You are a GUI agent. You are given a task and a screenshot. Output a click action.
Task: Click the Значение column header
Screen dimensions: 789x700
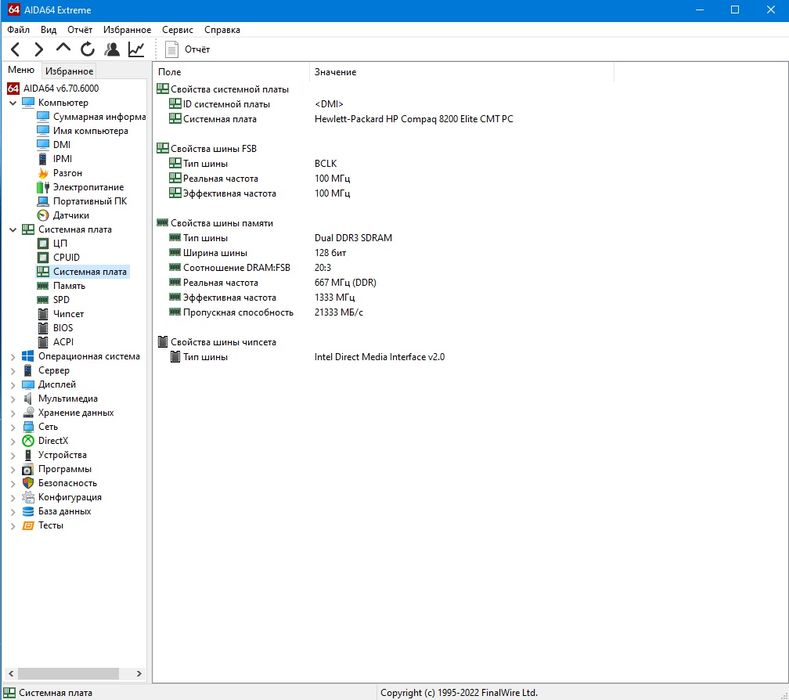[461, 72]
